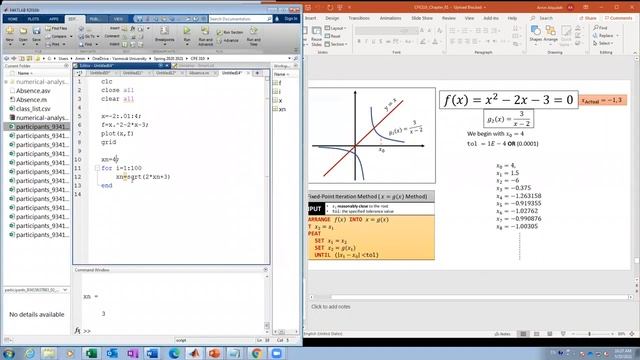Click Sign In in MATLAB
Image resolution: width=640 pixels, height=360 pixels.
pyautogui.click(x=291, y=19)
